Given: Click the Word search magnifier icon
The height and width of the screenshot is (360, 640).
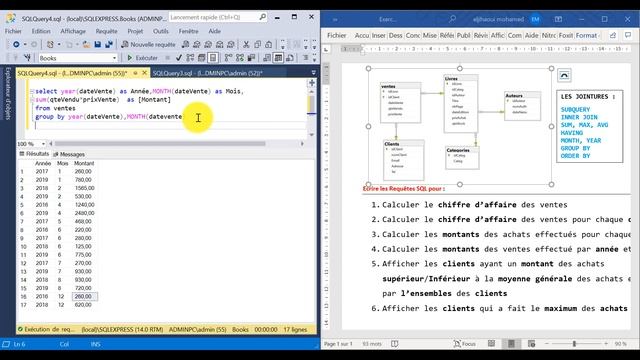Looking at the screenshot, I should point(452,19).
